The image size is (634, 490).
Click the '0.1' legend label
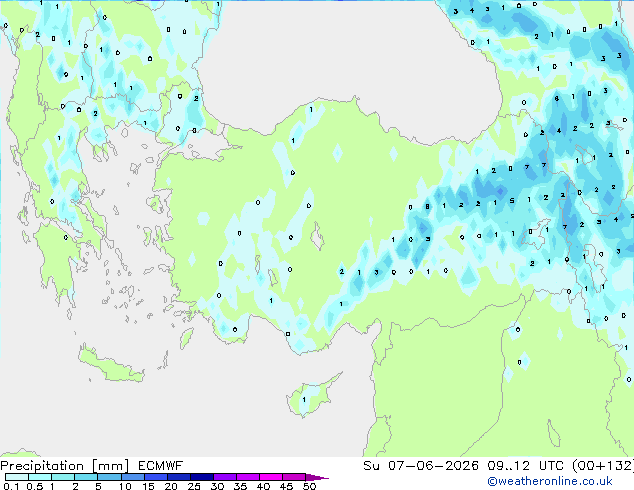11,486
